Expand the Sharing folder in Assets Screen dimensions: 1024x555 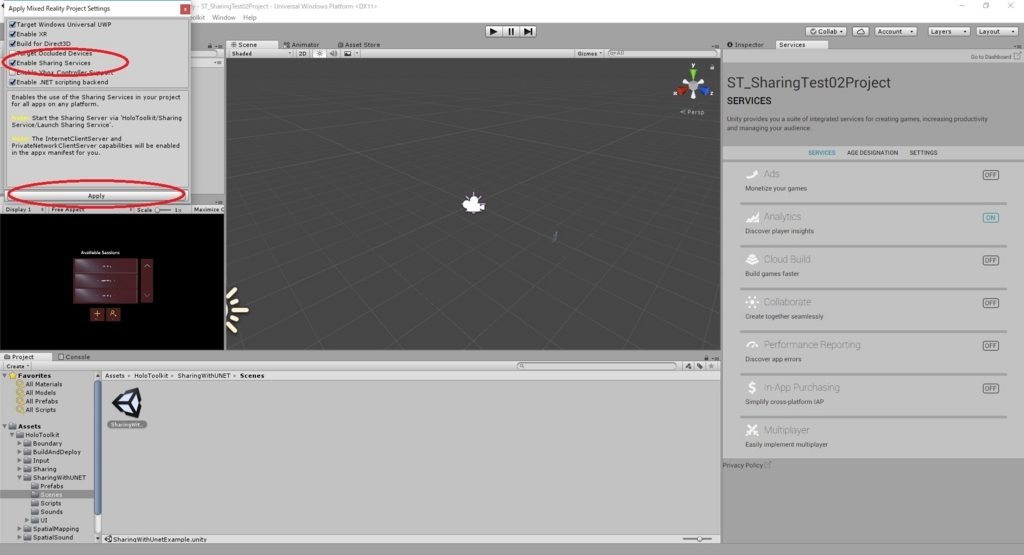20,469
